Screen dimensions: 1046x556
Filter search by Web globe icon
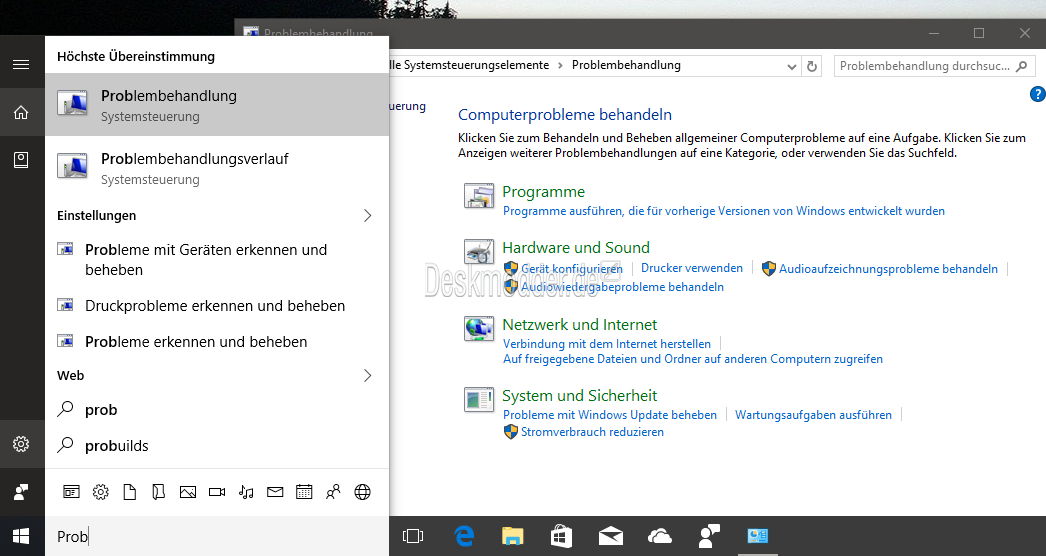point(362,492)
